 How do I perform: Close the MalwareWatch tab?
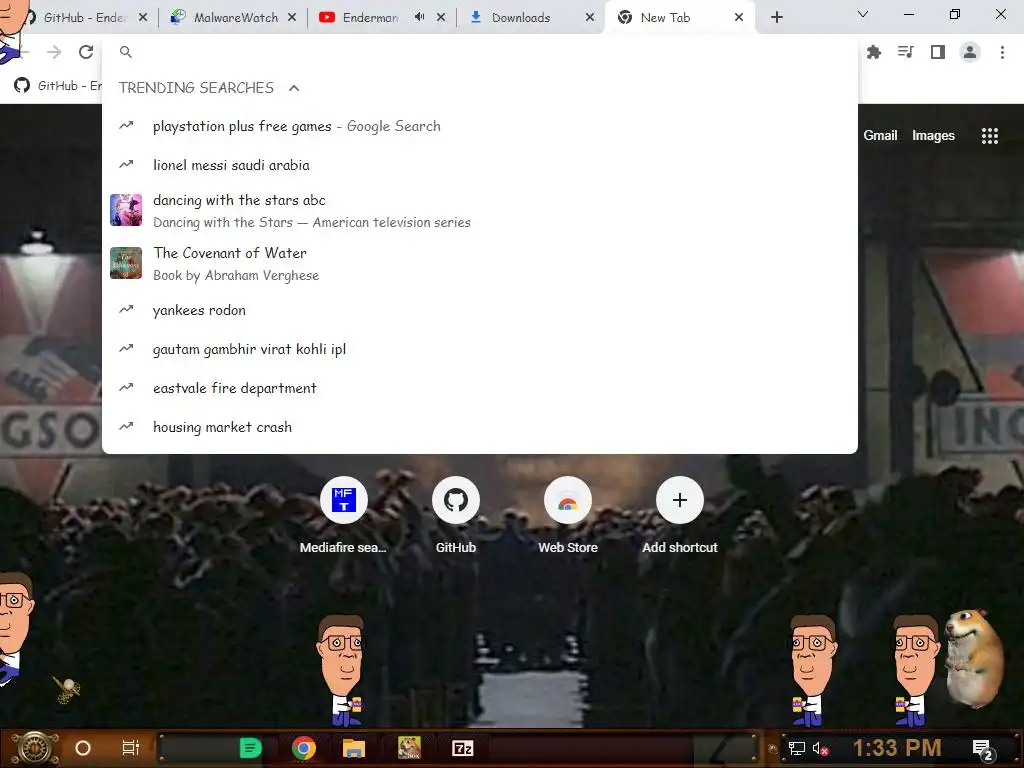point(292,18)
